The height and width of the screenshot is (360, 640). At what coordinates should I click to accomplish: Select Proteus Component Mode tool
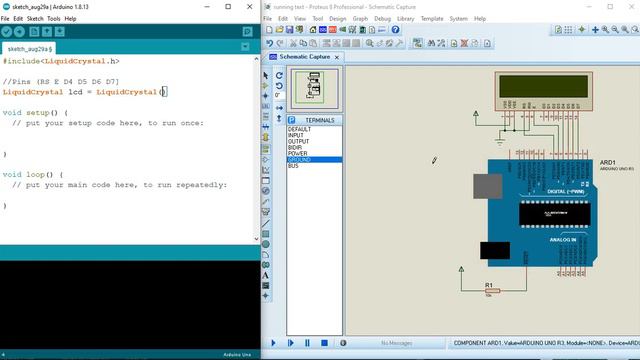[x=266, y=86]
